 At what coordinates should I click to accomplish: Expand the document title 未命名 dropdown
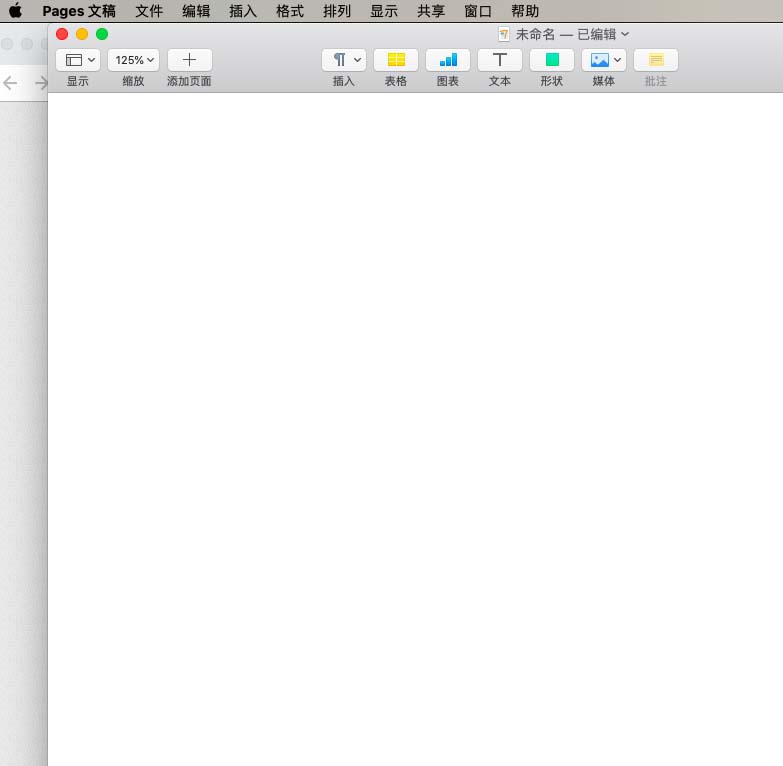(571, 34)
